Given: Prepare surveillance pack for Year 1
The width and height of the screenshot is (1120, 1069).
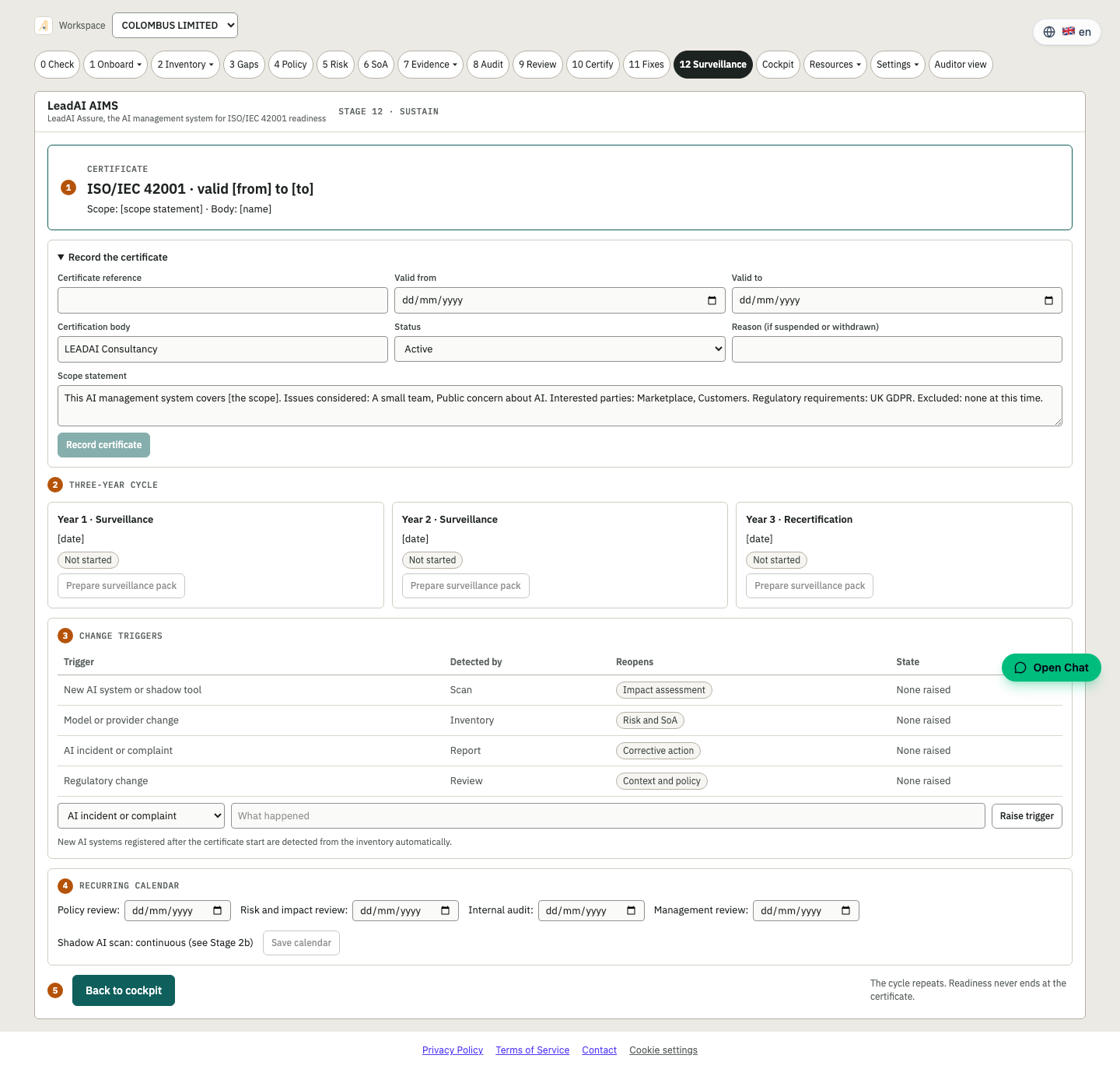Looking at the screenshot, I should click(121, 586).
